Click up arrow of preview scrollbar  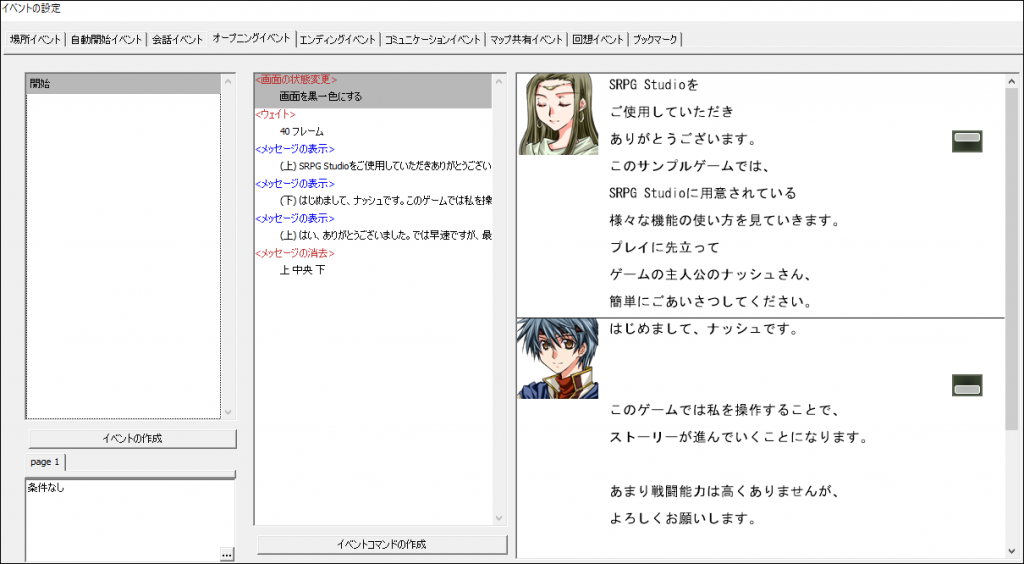pos(1012,82)
